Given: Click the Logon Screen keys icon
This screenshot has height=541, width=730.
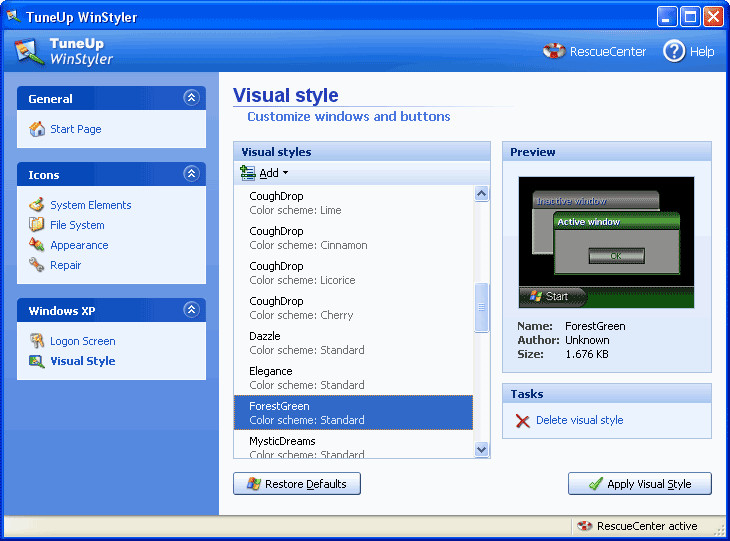Looking at the screenshot, I should click(36, 341).
